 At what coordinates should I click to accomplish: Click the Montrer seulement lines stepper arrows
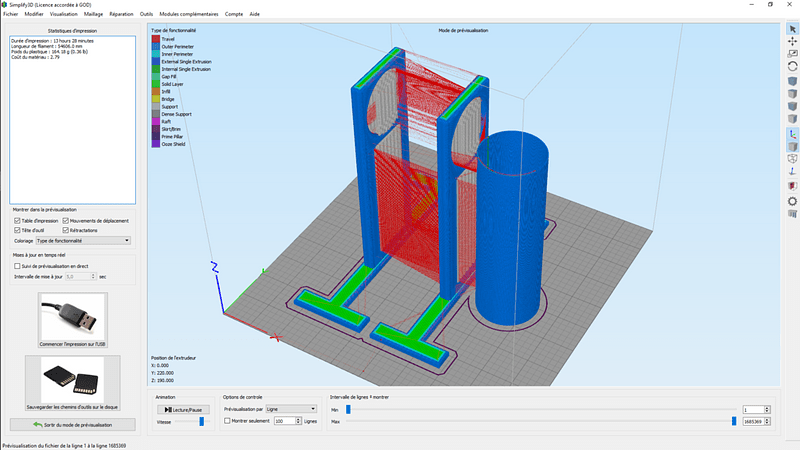point(298,421)
